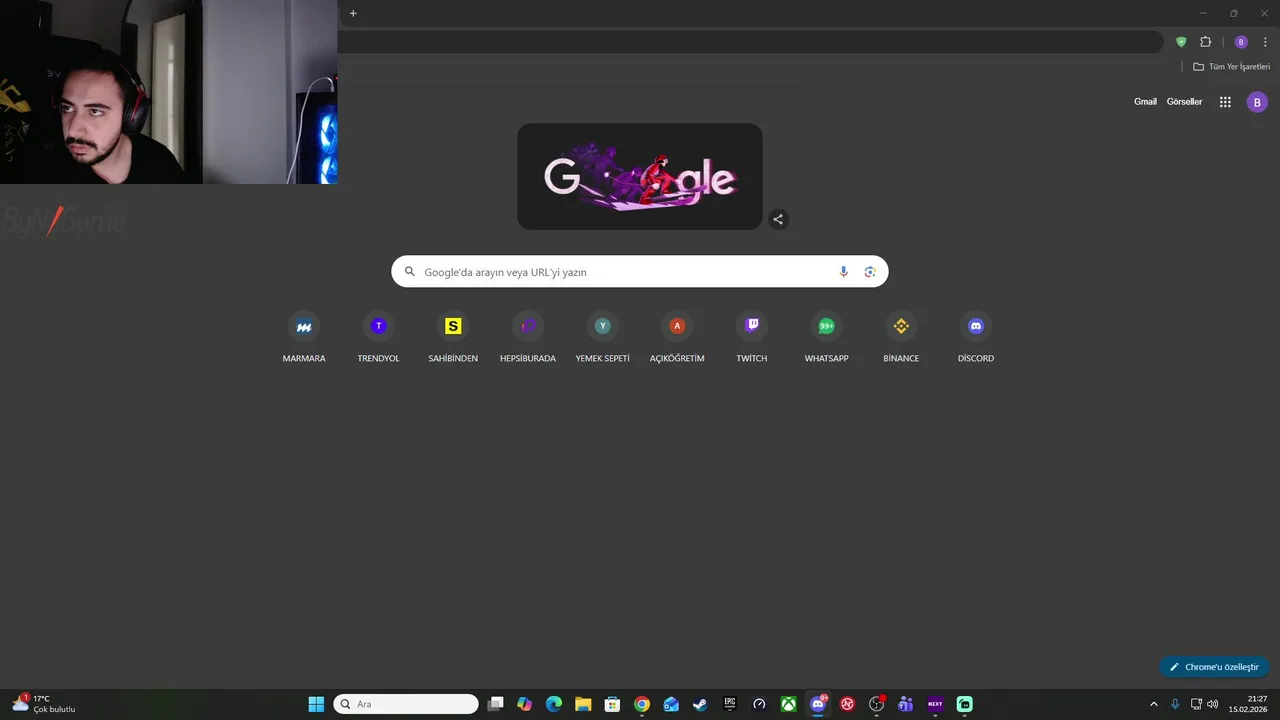Open the Chrome profile button in toolbar
The image size is (1280, 720).
point(1241,42)
